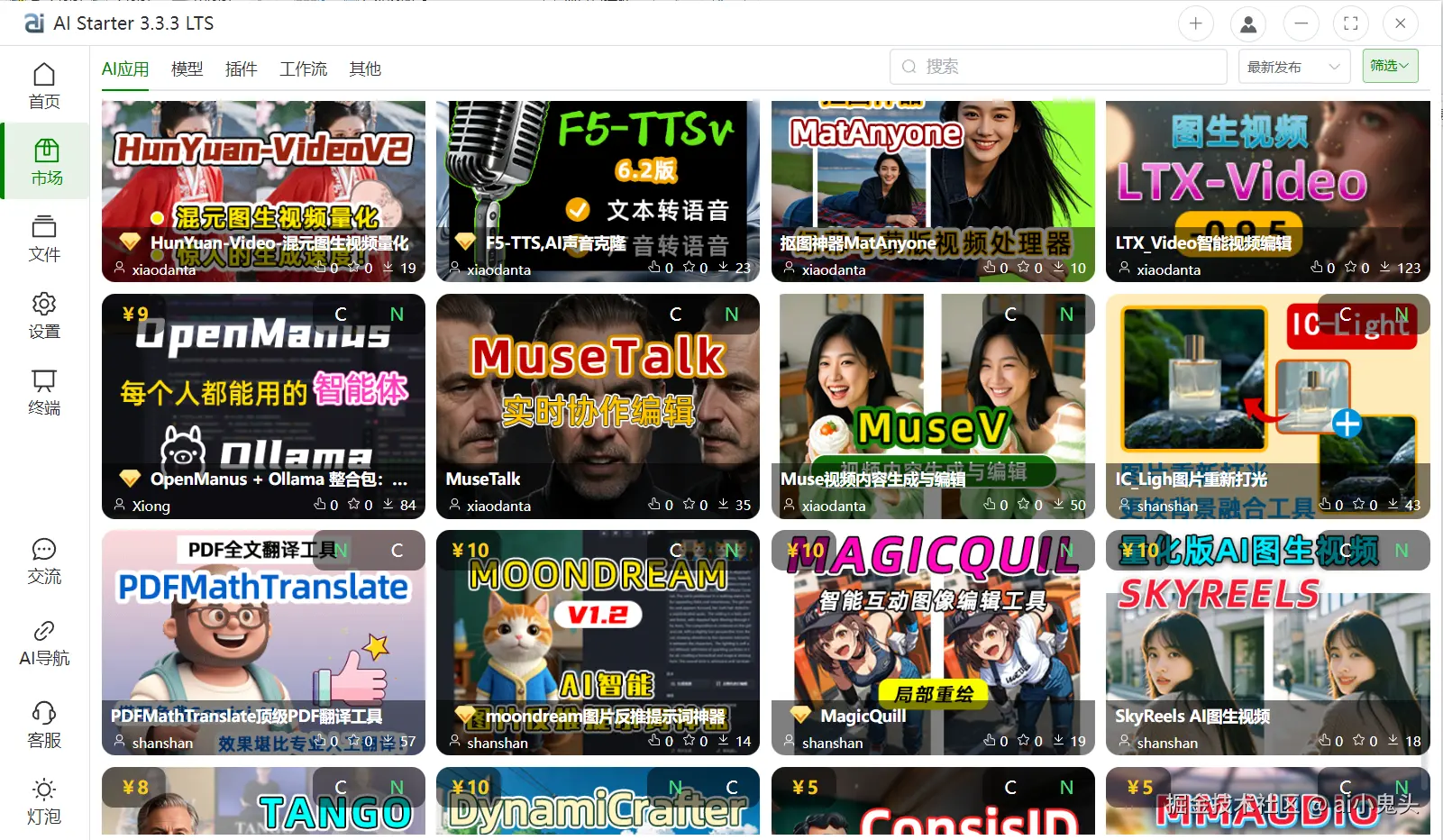Open the 筛选 filter dropdown
Image resolution: width=1443 pixels, height=840 pixels.
[x=1391, y=66]
